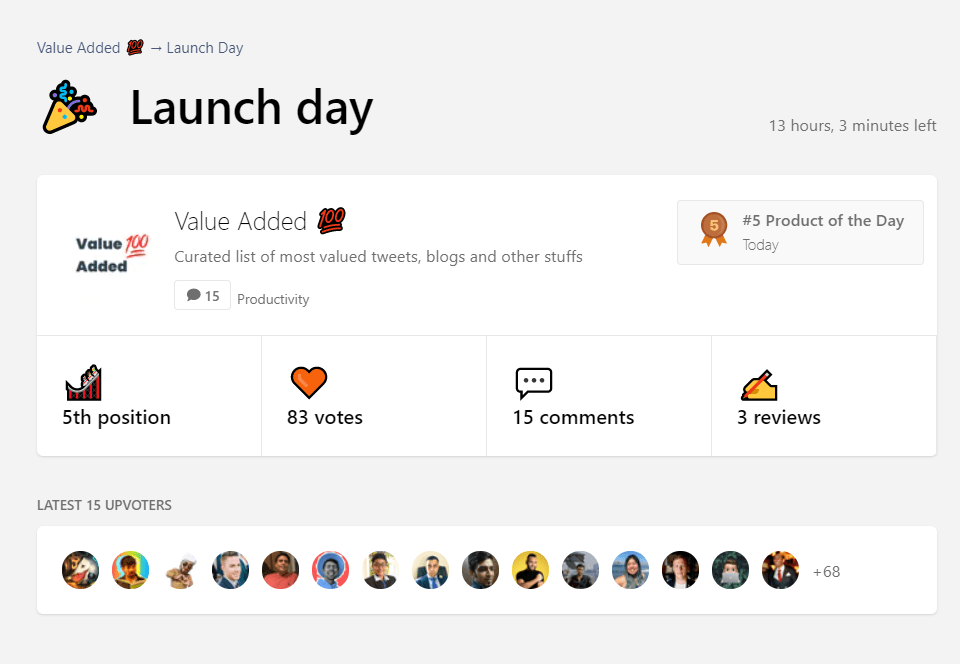Click the speech bubble comments icon
This screenshot has width=960, height=664.
click(533, 382)
